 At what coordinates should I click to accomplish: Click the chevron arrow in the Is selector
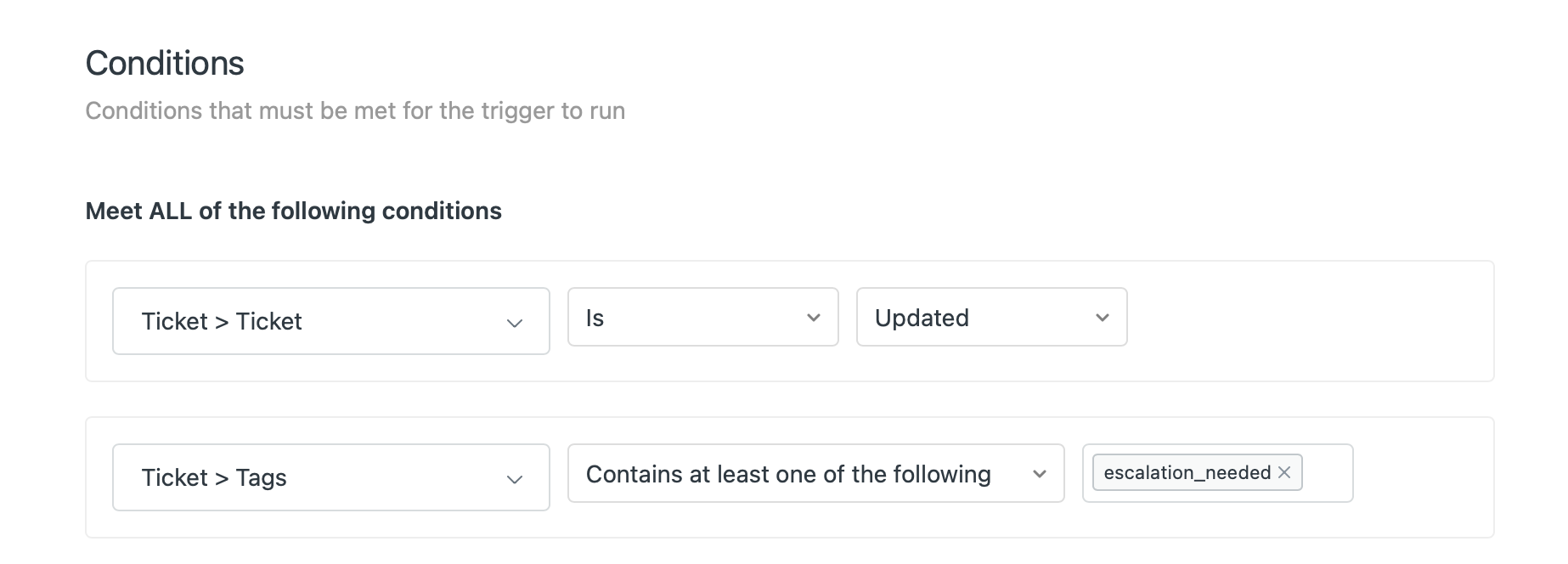813,318
